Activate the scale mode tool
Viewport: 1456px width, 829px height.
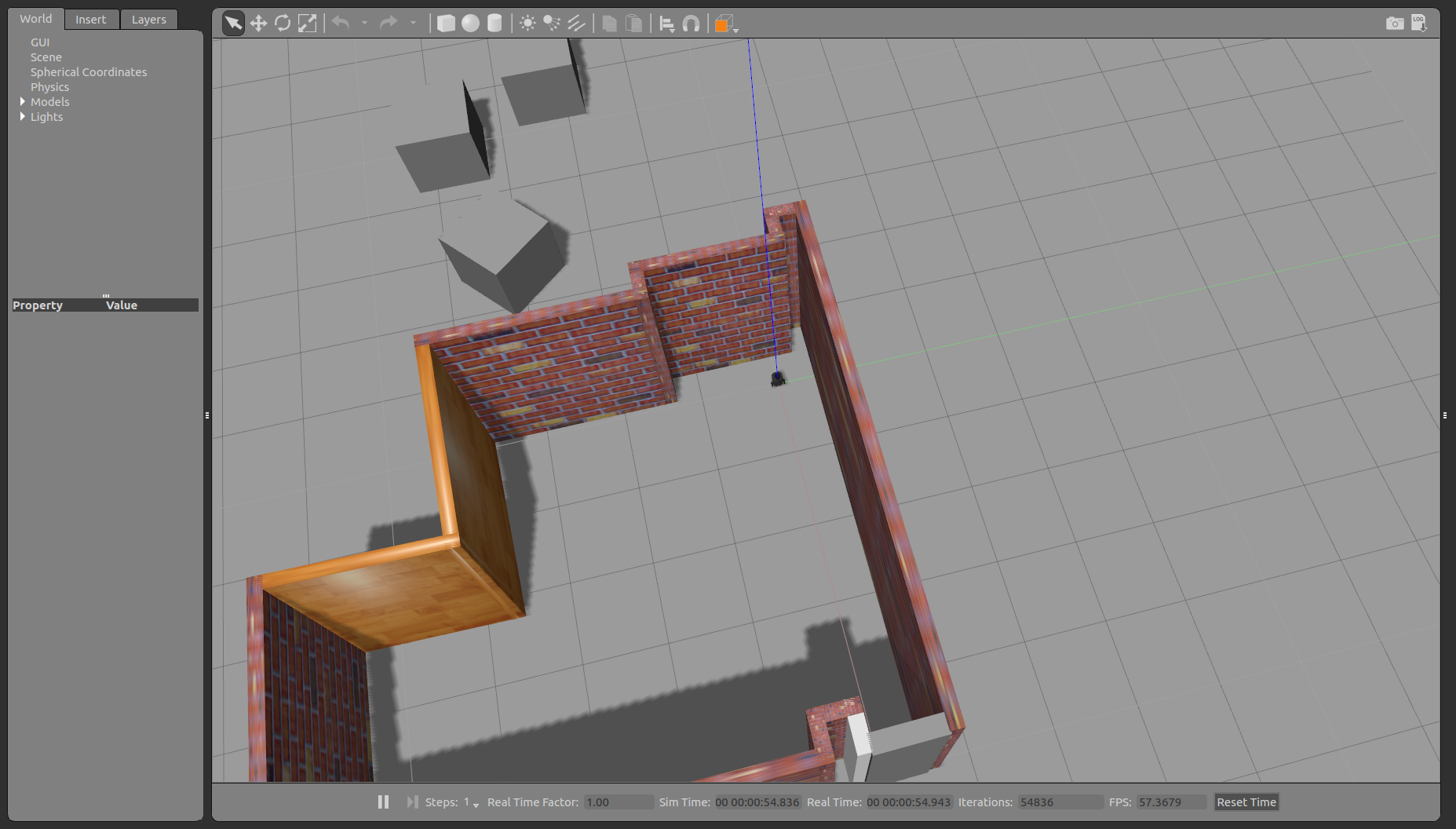[x=308, y=24]
